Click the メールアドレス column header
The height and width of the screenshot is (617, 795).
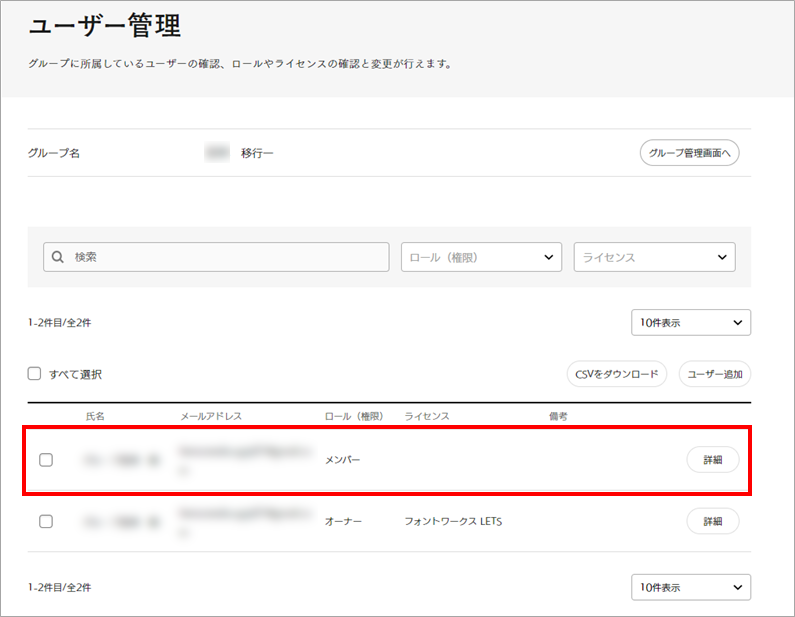point(211,415)
